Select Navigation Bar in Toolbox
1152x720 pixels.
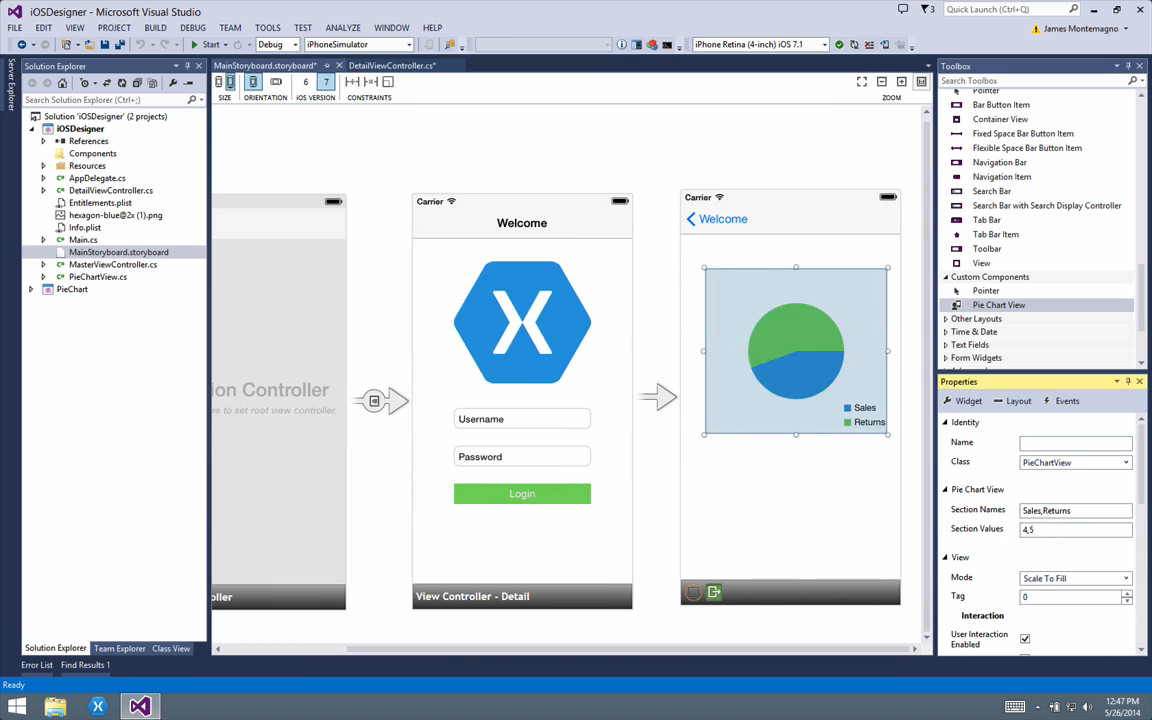point(999,162)
